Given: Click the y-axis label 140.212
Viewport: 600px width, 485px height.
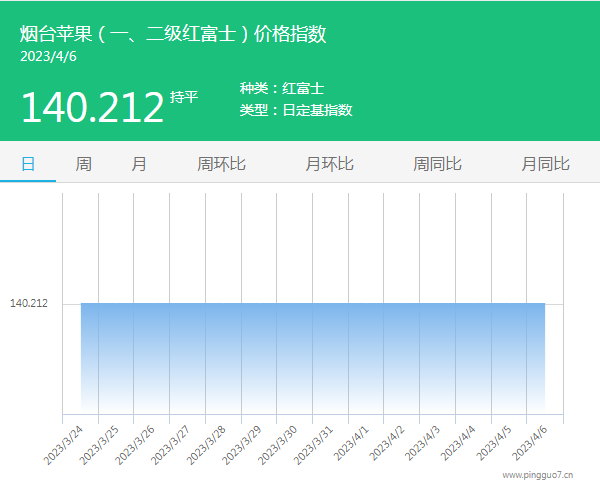Looking at the screenshot, I should click(29, 304).
